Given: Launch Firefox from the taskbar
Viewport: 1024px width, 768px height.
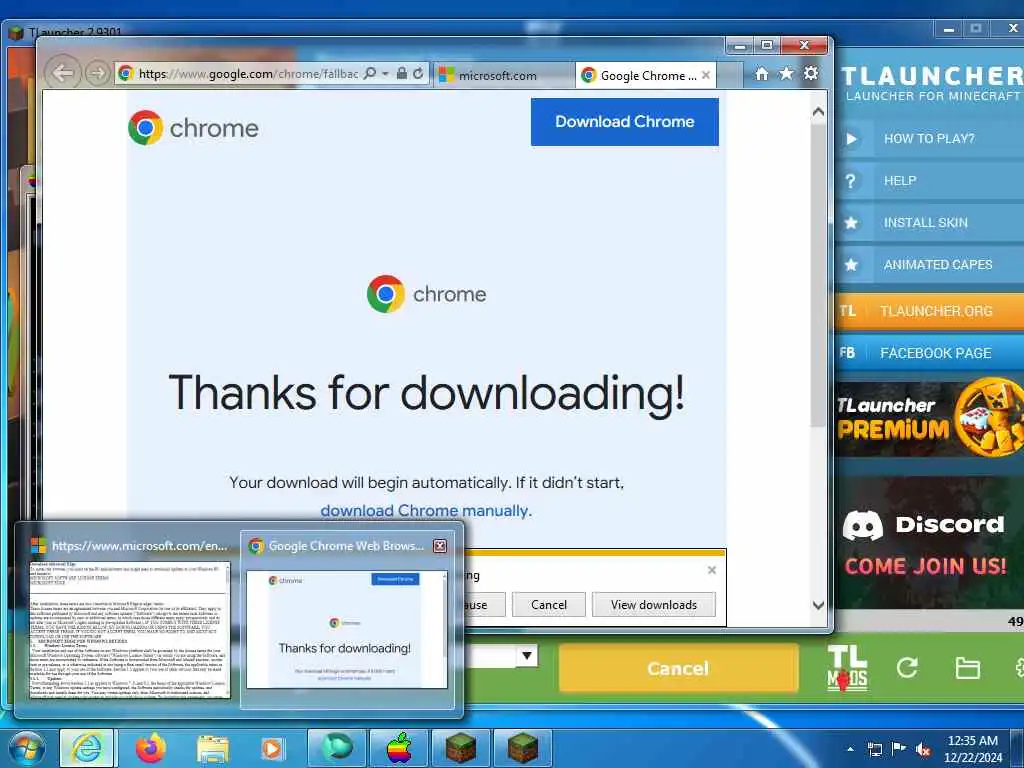Looking at the screenshot, I should (x=150, y=748).
